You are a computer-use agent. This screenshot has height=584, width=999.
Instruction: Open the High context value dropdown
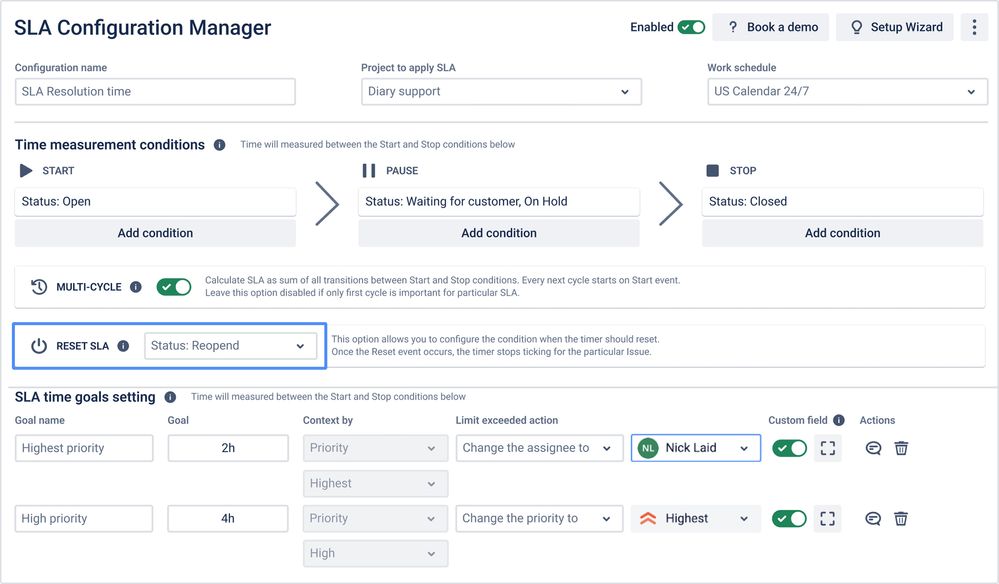(x=375, y=553)
